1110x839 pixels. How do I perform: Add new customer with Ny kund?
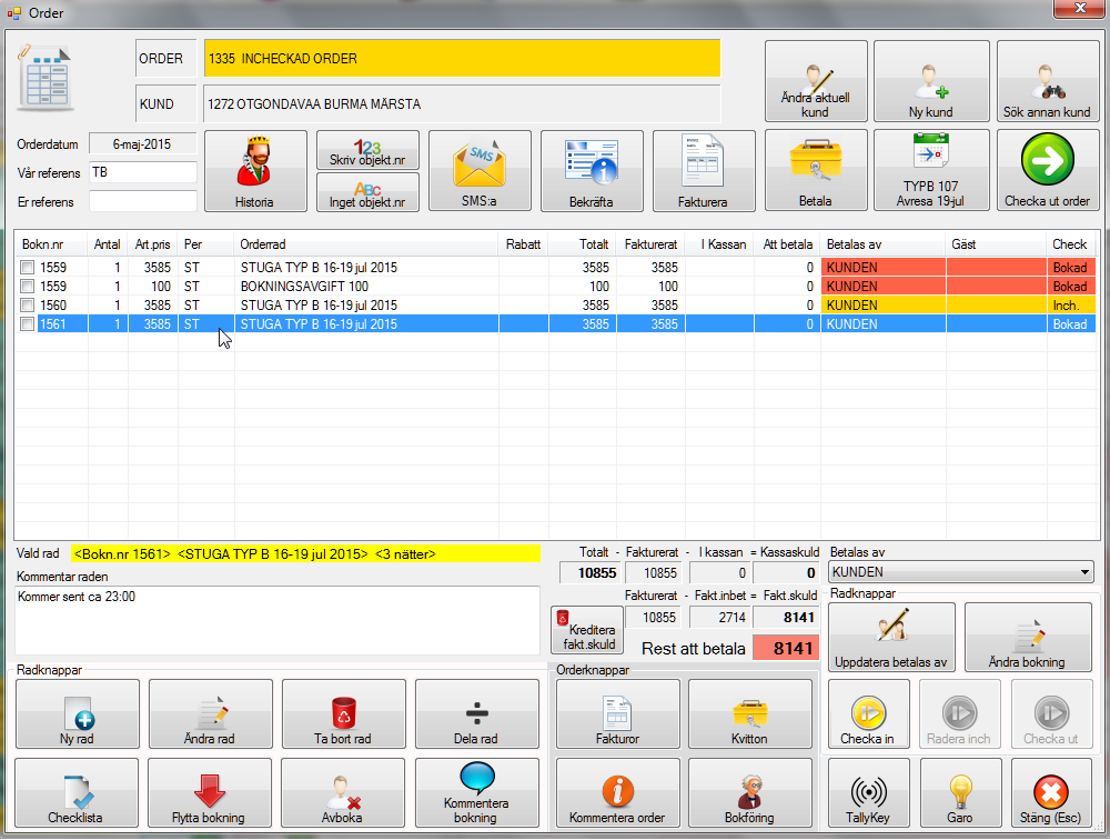(931, 81)
